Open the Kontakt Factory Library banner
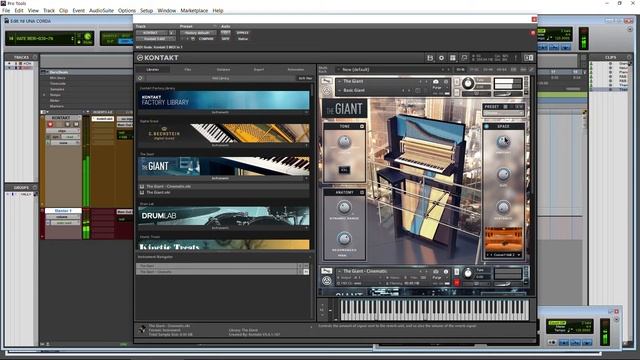Image resolution: width=640 pixels, height=360 pixels. [x=224, y=100]
